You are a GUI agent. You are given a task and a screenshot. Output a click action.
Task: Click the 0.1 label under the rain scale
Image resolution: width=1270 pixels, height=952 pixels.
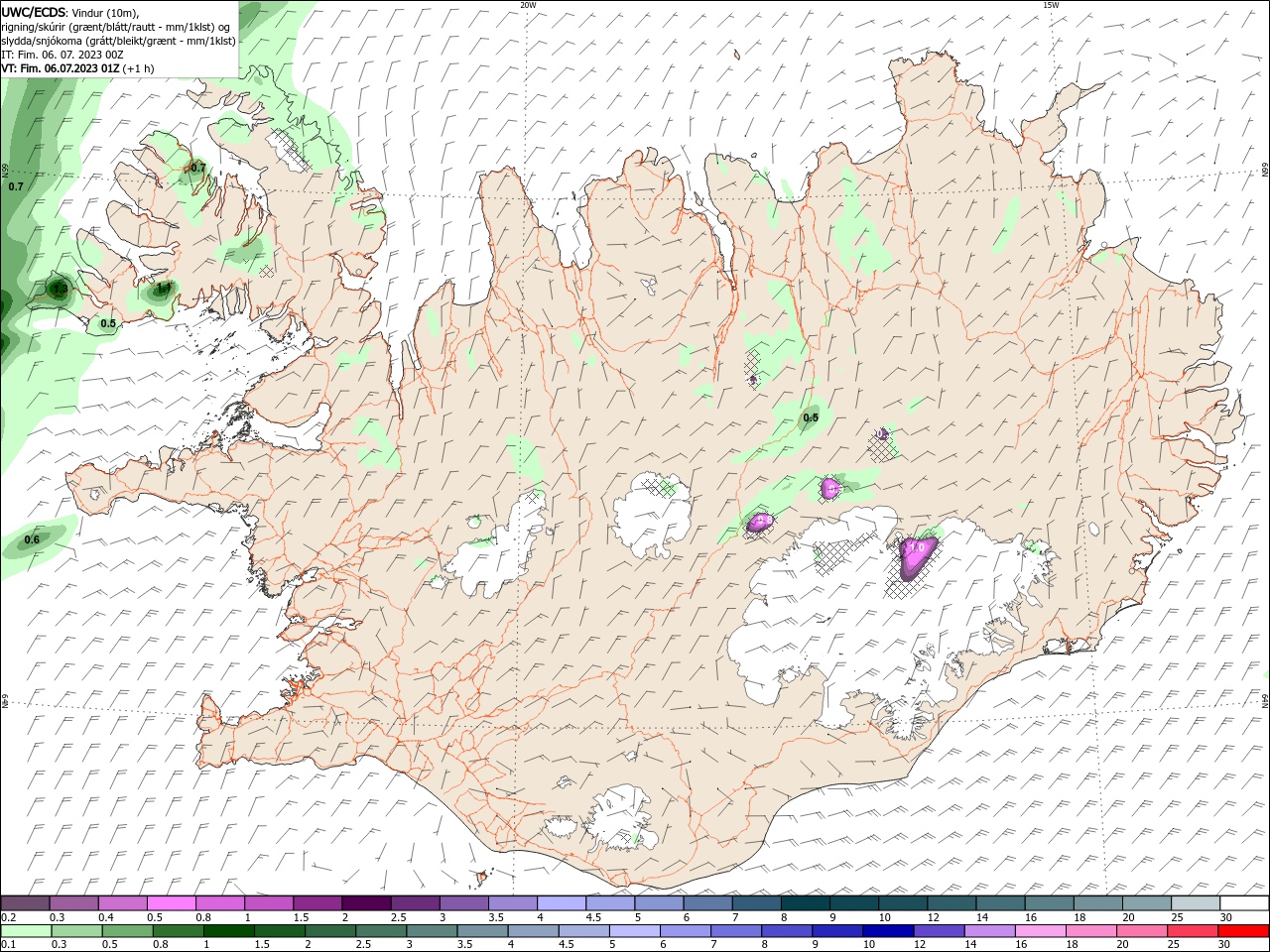(7, 945)
